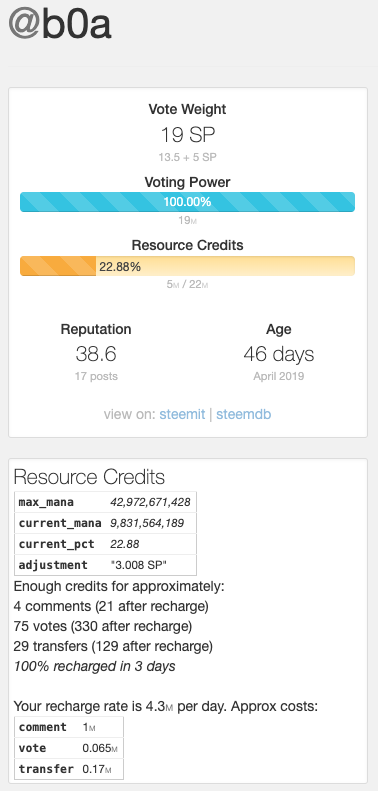The image size is (378, 791).
Task: Click the Voting Power label
Action: tap(187, 182)
